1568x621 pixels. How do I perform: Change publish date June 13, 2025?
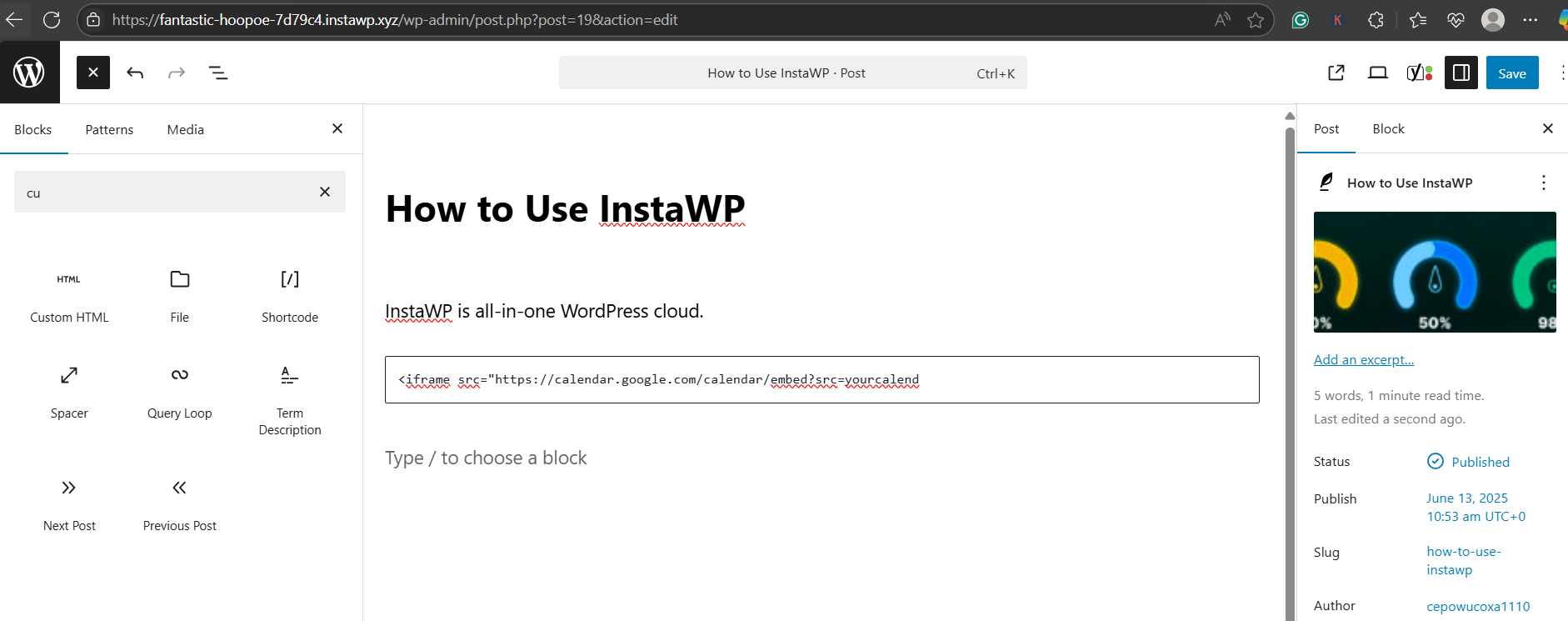pos(1476,507)
